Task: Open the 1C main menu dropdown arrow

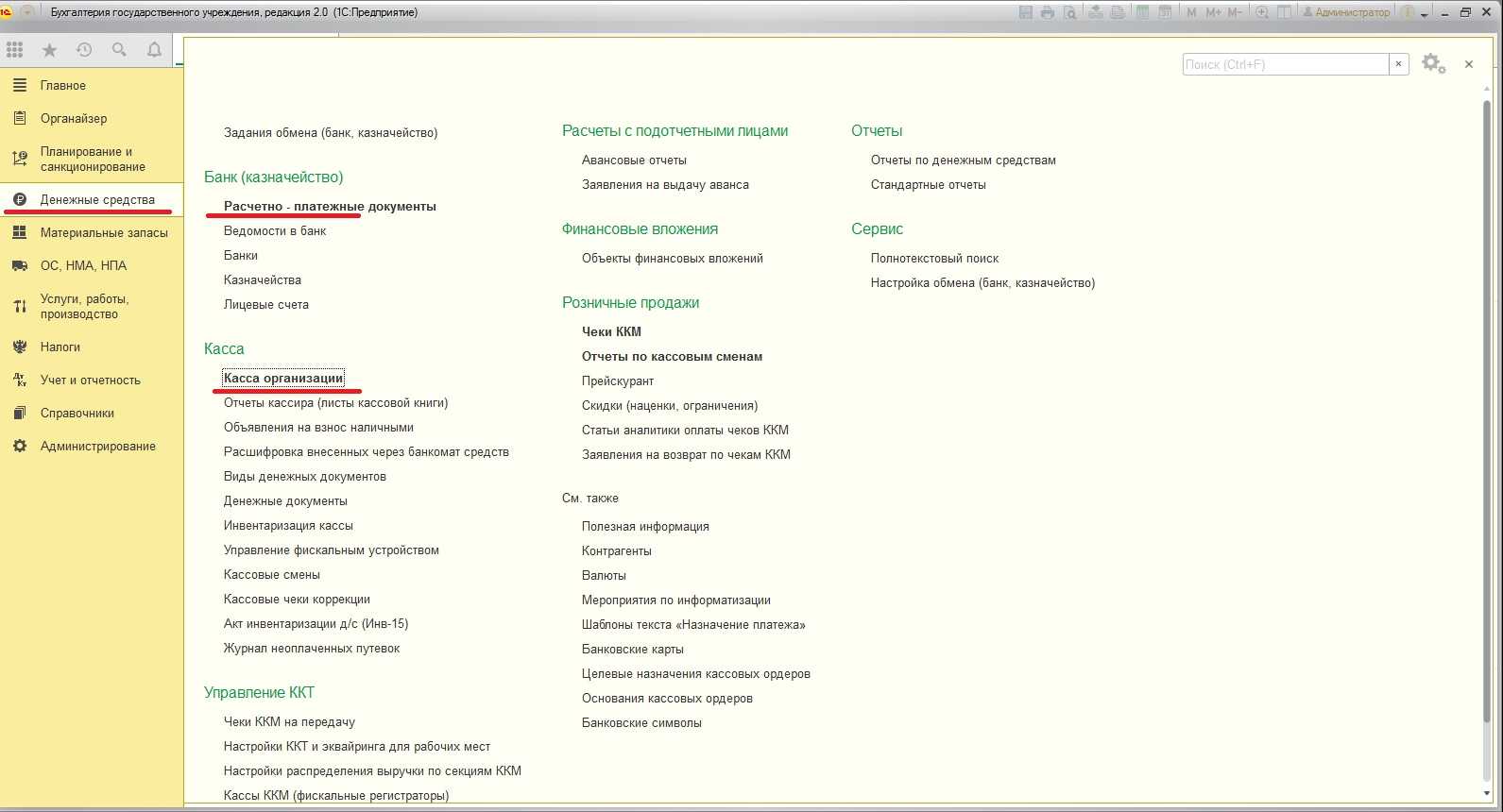Action: tap(26, 12)
